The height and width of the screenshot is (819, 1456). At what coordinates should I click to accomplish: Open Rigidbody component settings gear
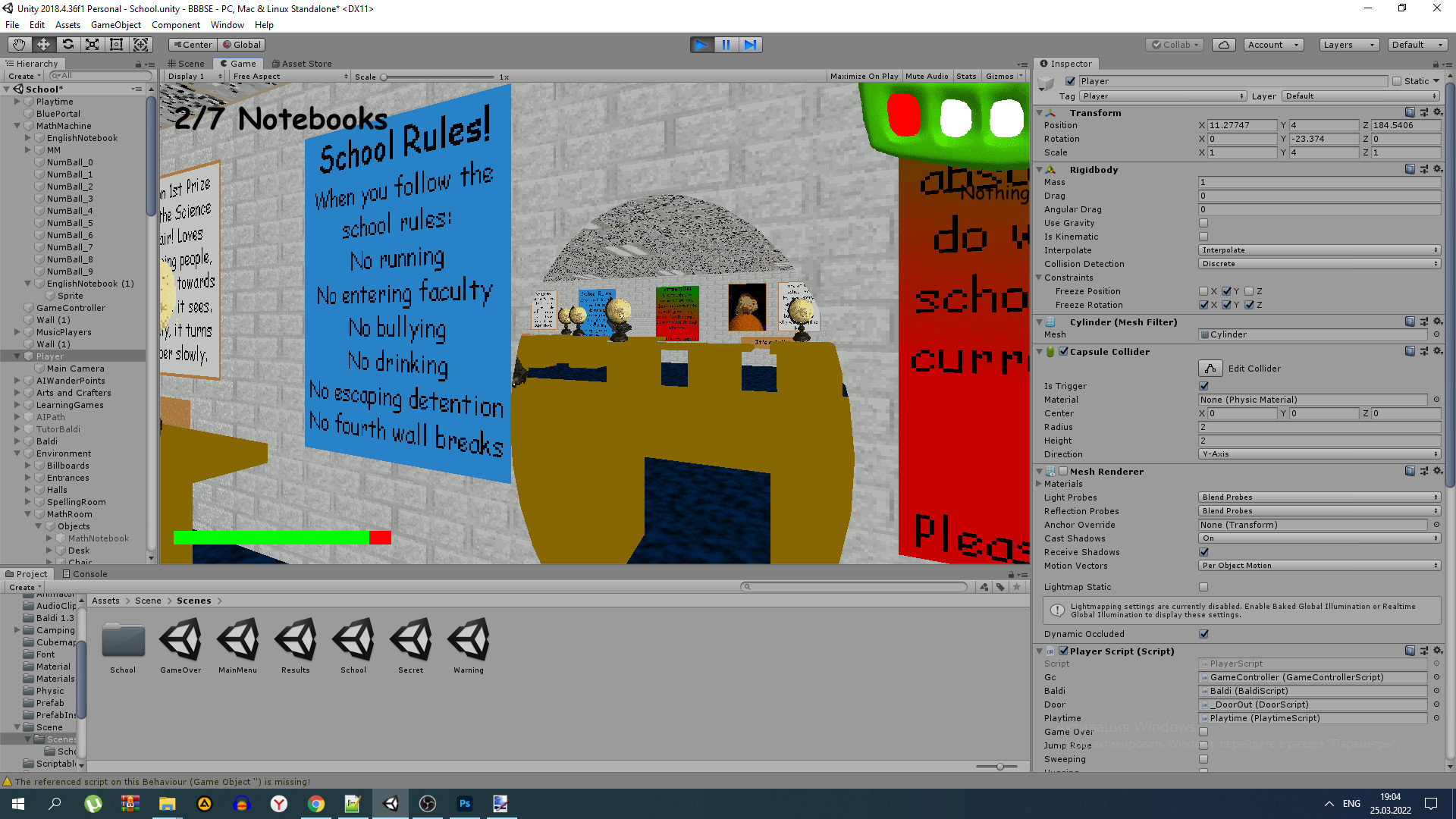(x=1437, y=169)
